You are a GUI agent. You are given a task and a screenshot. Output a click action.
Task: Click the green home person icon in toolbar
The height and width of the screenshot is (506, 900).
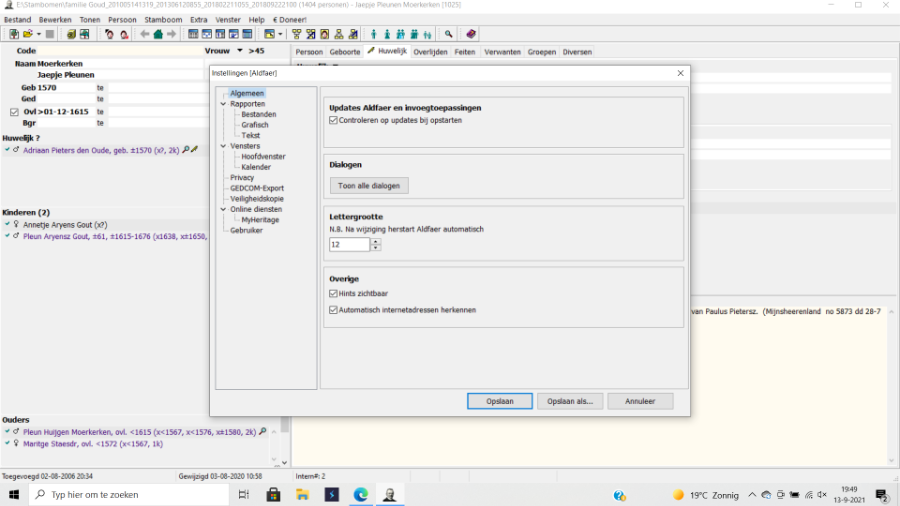coord(158,34)
